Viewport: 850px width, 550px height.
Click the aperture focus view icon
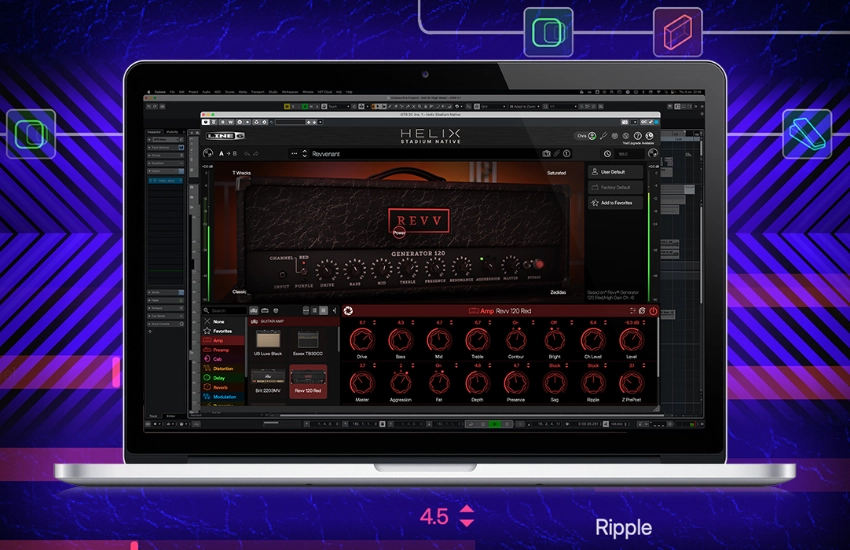tap(348, 310)
